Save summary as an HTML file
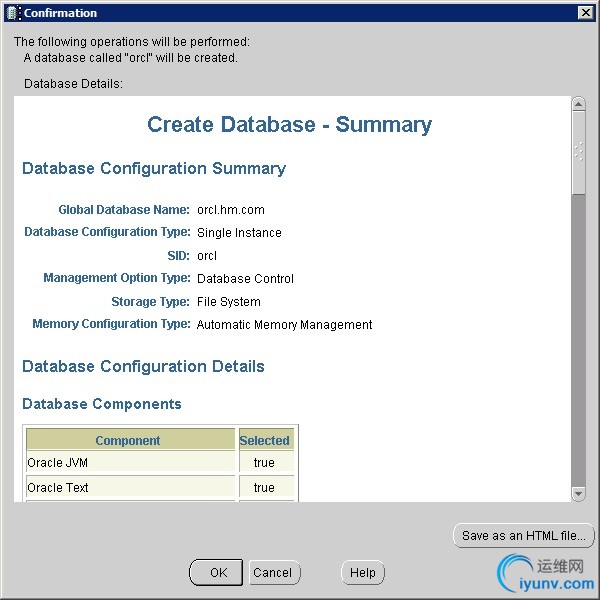The width and height of the screenshot is (600, 600). tap(524, 535)
